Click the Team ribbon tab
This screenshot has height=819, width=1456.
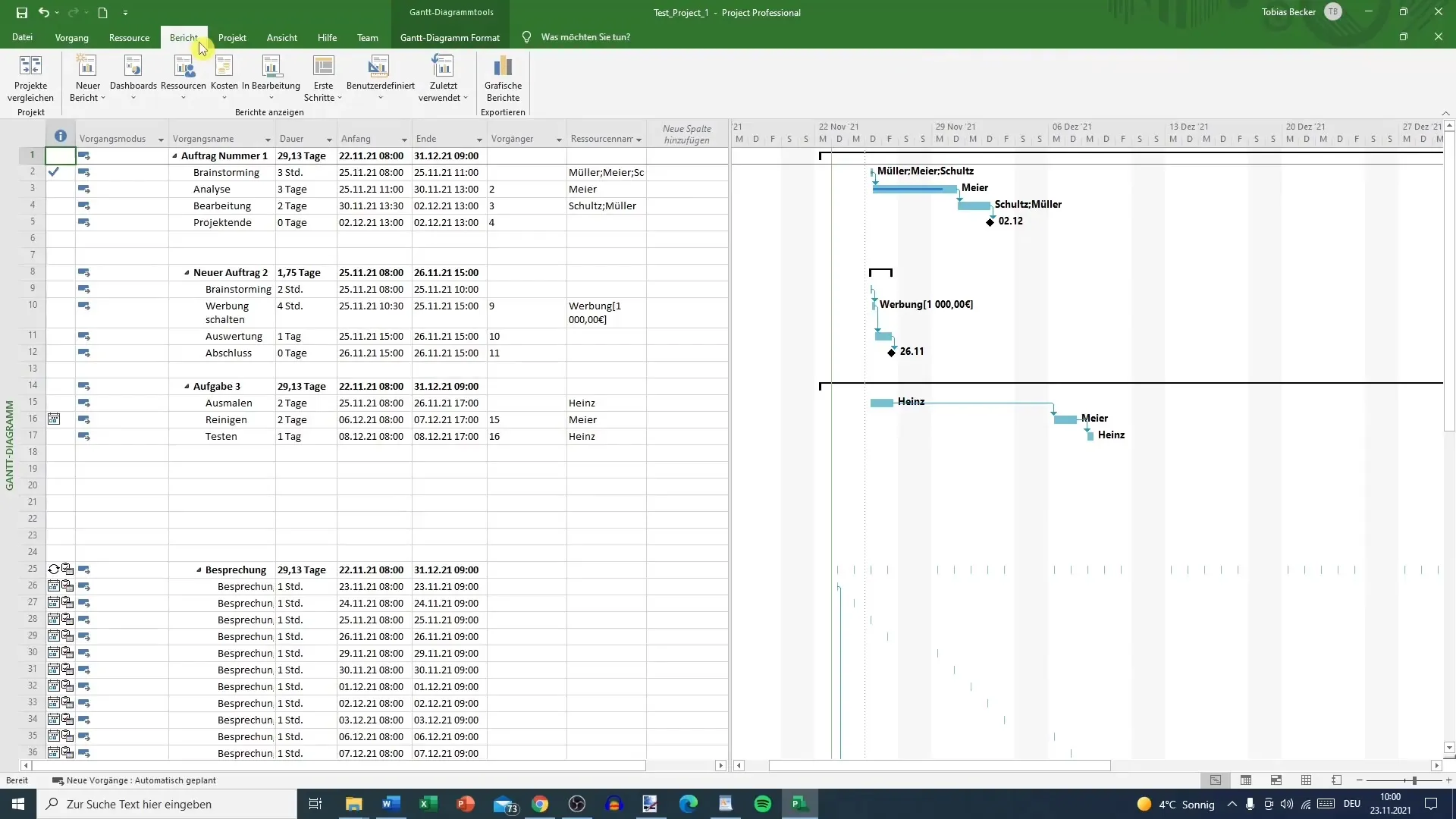[367, 37]
